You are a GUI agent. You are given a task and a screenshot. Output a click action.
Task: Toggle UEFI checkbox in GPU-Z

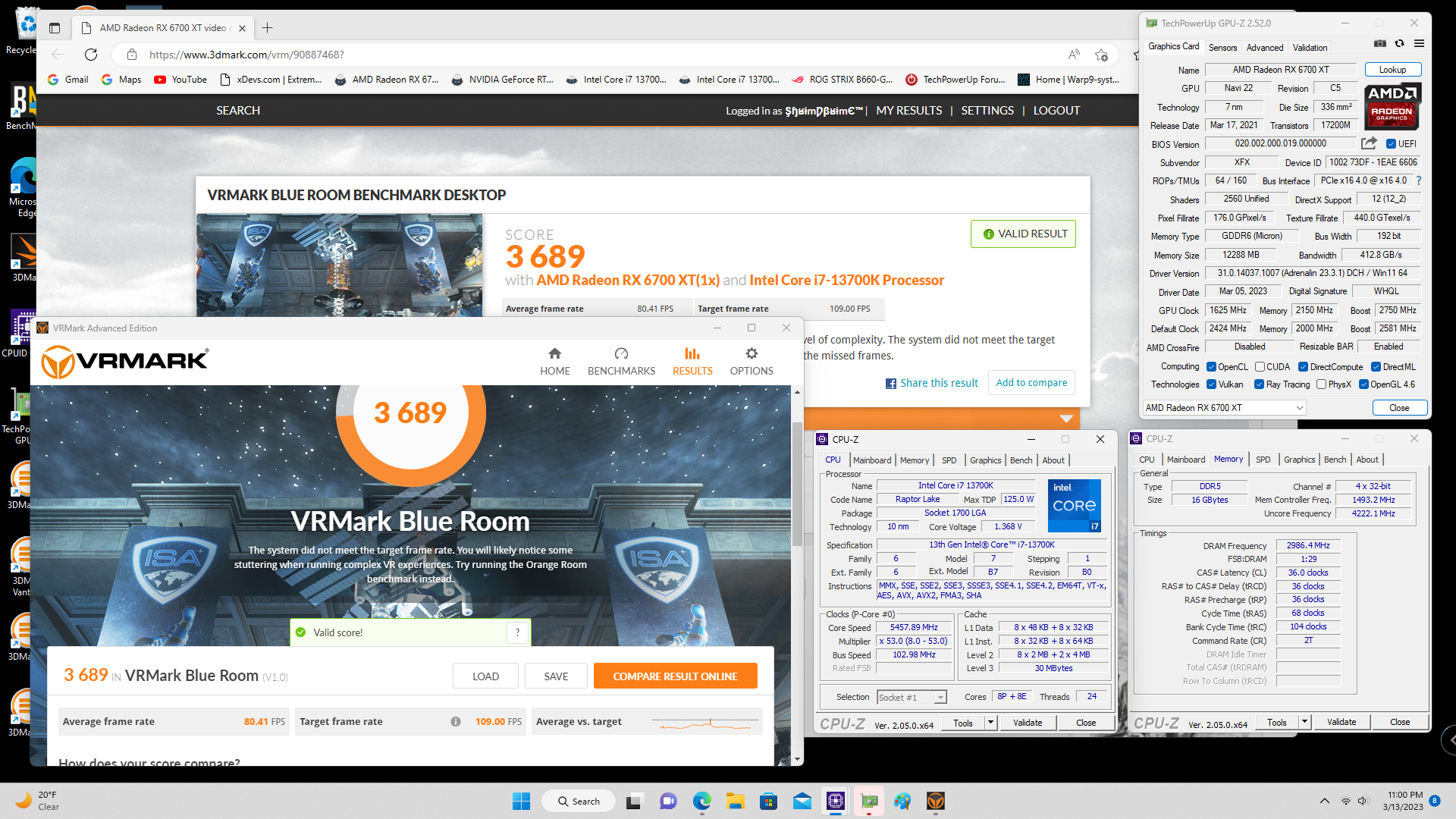tap(1391, 144)
